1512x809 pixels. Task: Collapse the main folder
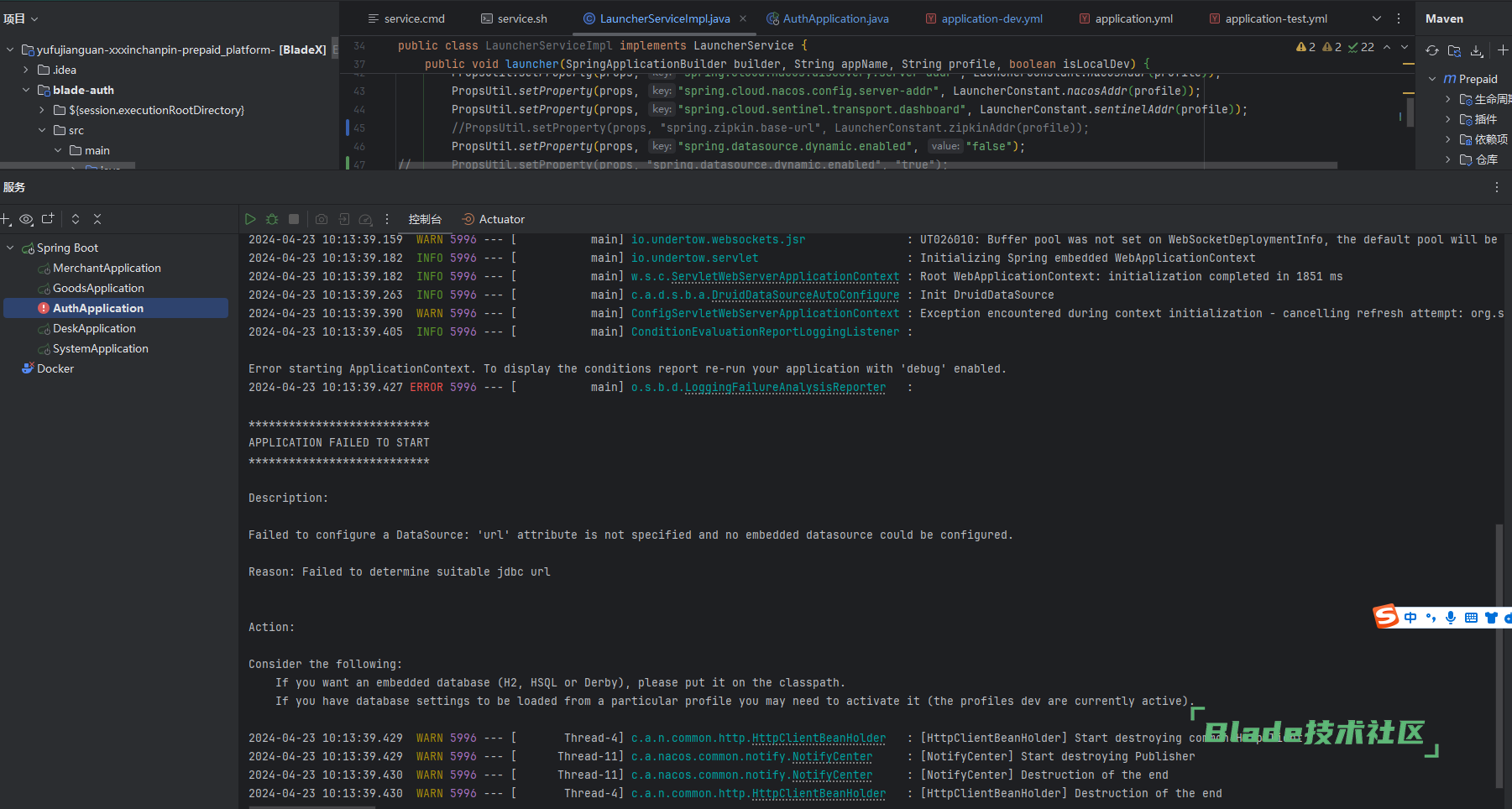click(x=58, y=150)
